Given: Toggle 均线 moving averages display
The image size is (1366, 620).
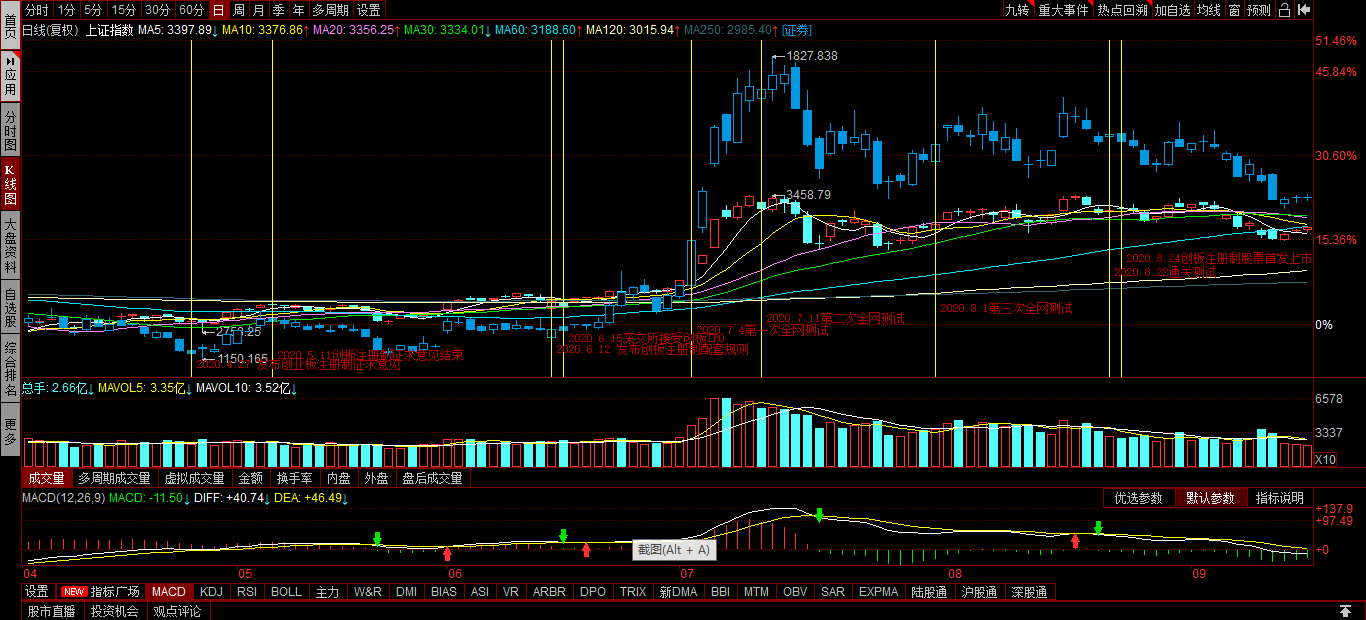Looking at the screenshot, I should point(1209,10).
